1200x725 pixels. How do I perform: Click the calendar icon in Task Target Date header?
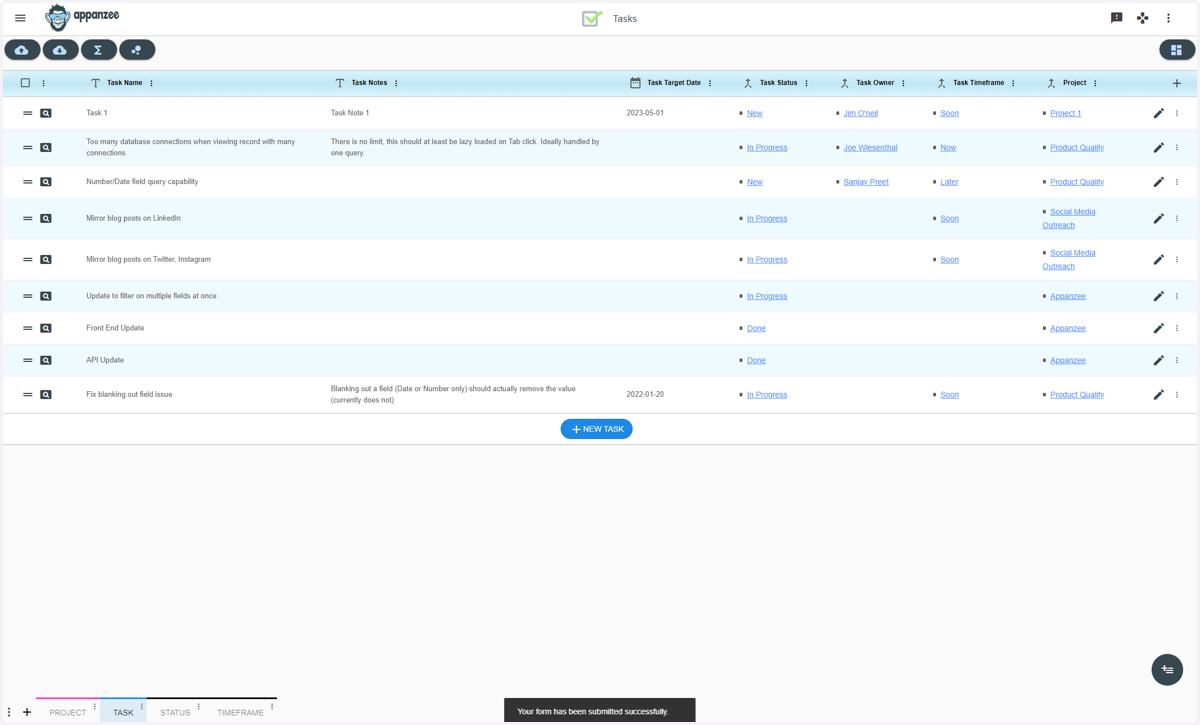[x=635, y=83]
